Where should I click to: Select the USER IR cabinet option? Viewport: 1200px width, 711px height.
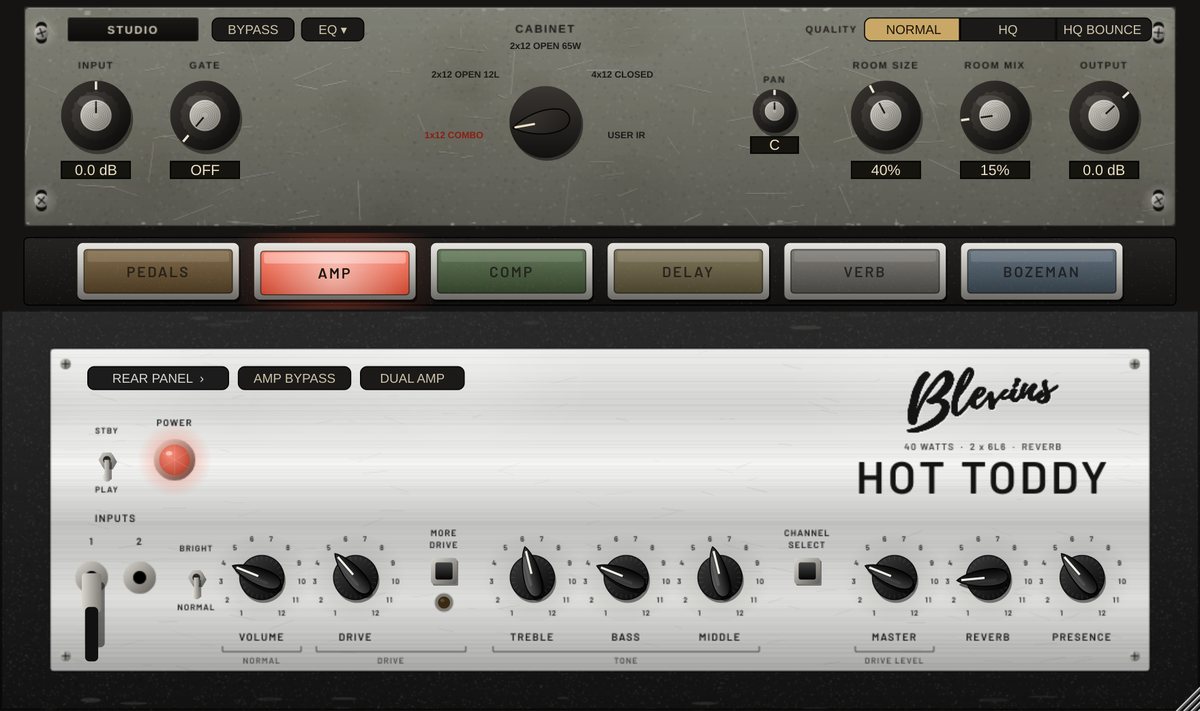(626, 135)
